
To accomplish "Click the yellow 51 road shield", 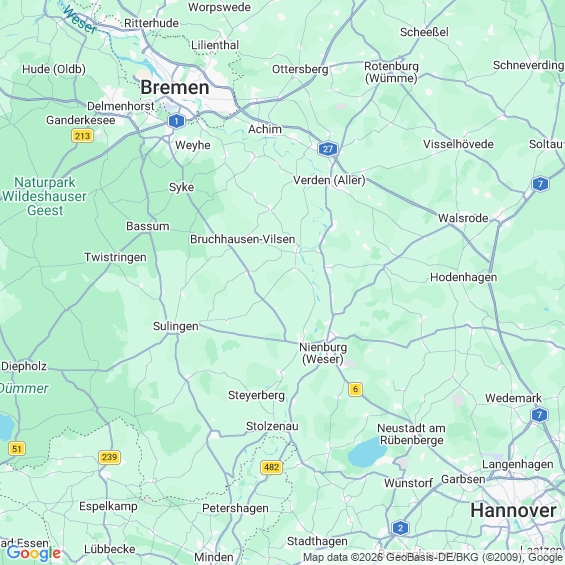I will tap(17, 449).
